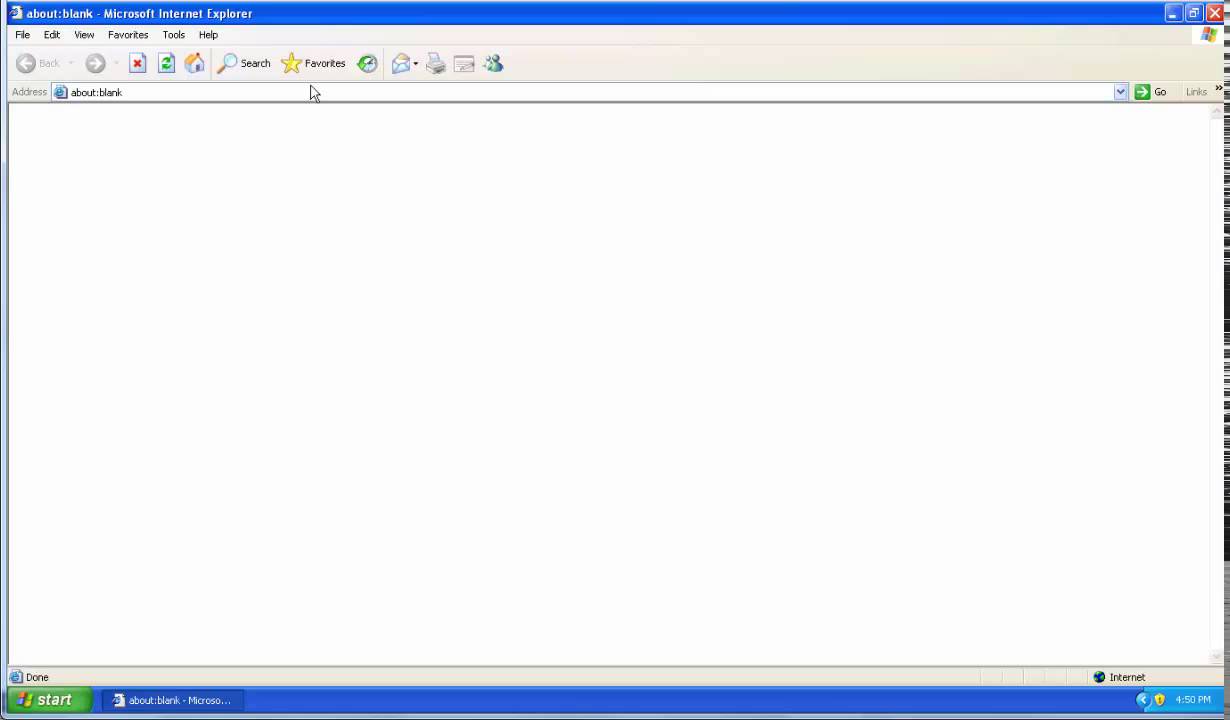The height and width of the screenshot is (720, 1230).
Task: Open the Favorites star toolbar button
Action: (x=314, y=63)
